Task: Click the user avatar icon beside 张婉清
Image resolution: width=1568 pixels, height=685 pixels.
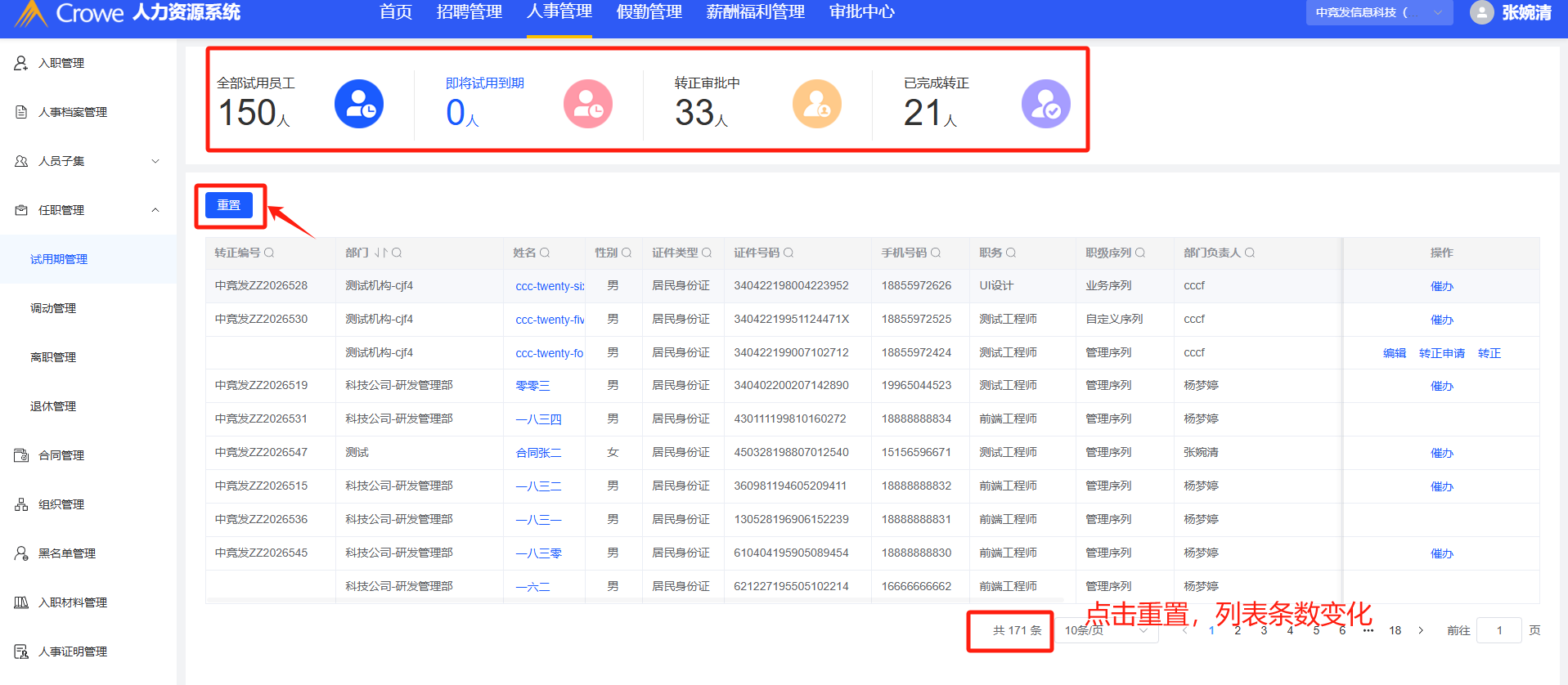Action: click(x=1481, y=12)
